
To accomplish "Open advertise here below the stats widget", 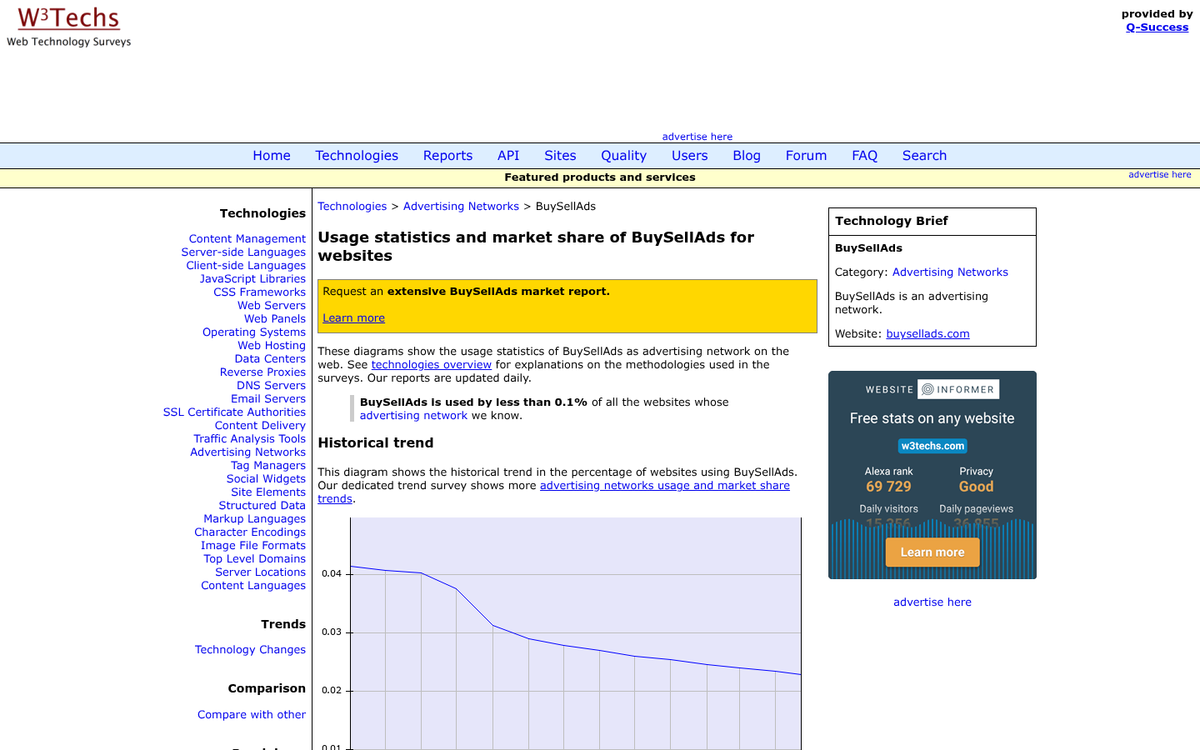I will [x=932, y=601].
